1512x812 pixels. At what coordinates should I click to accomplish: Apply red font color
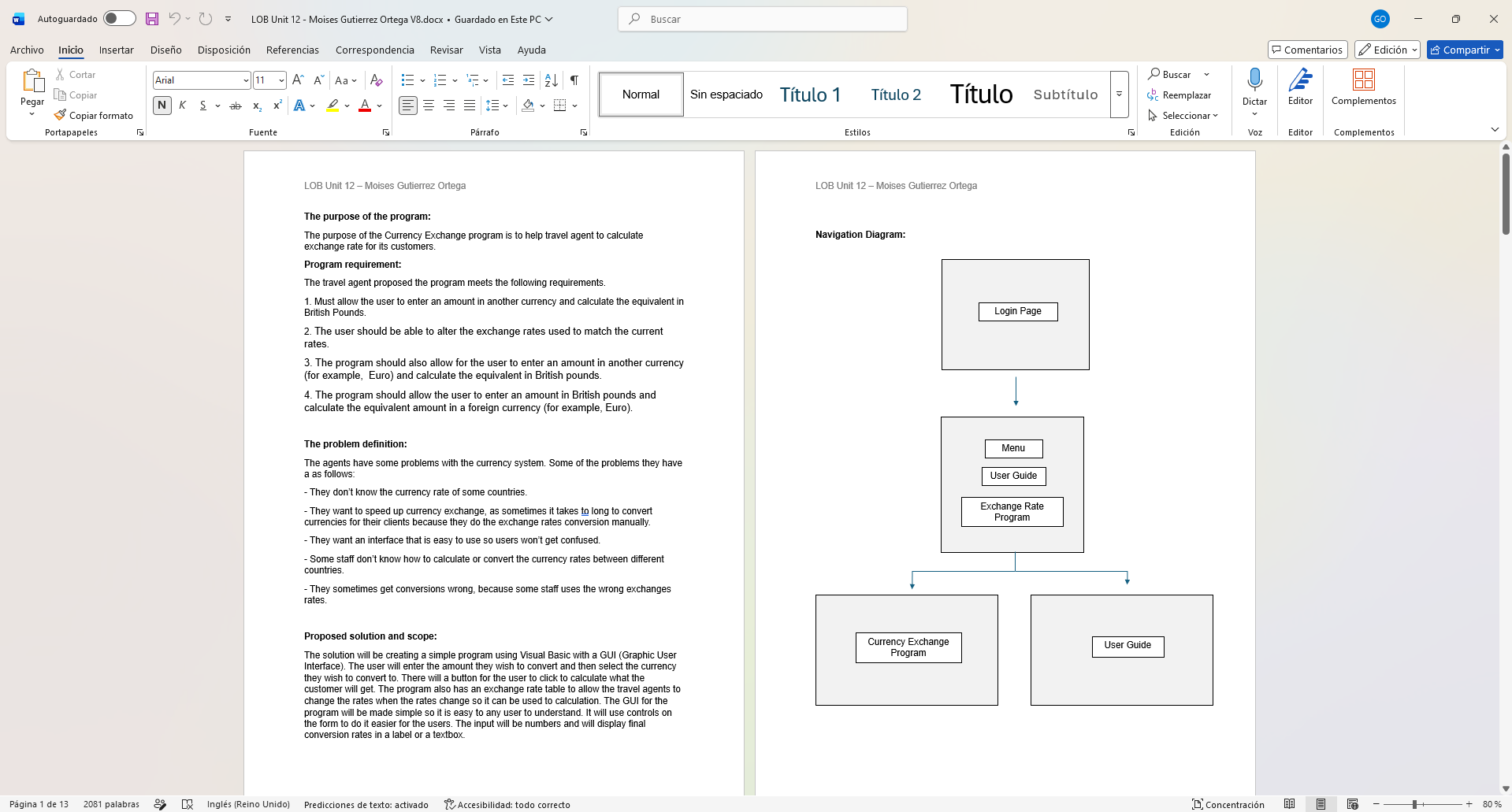(365, 106)
